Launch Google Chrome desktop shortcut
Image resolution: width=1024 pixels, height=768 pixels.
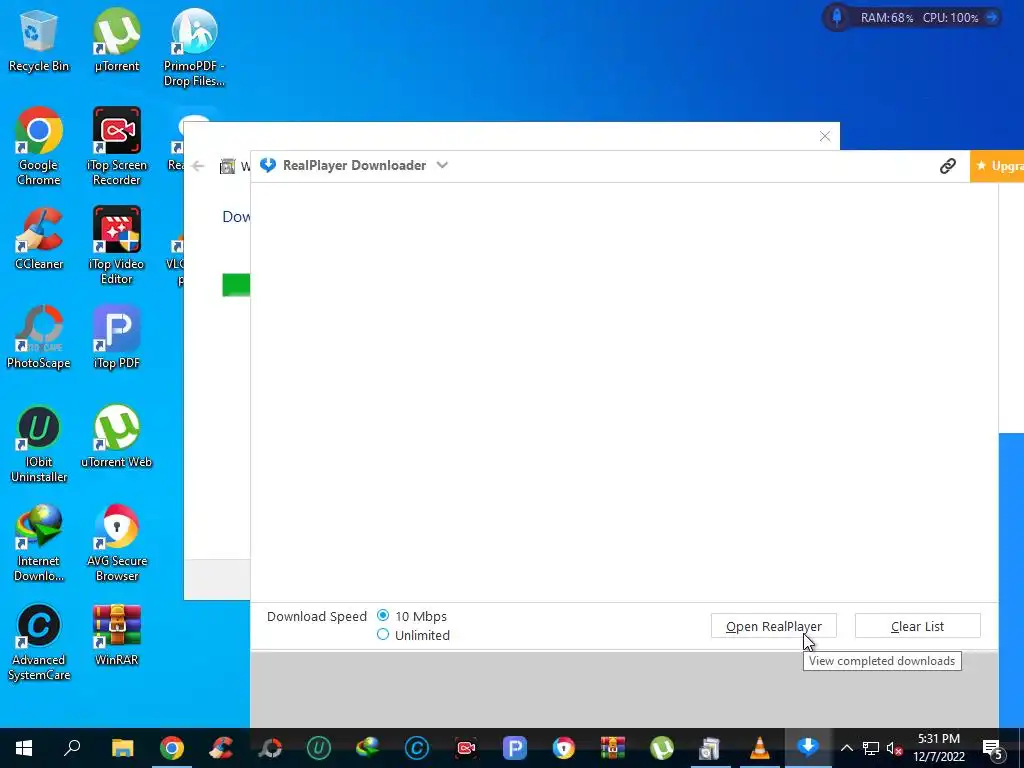pos(39,147)
